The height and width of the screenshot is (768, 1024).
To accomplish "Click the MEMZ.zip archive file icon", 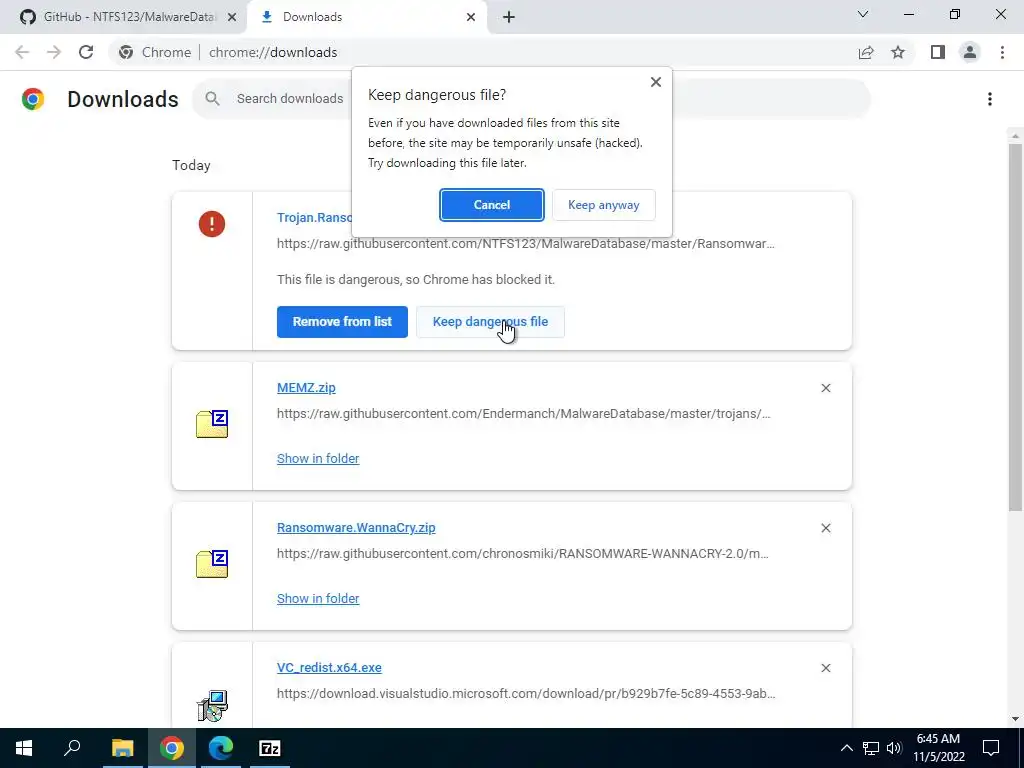I will click(212, 424).
